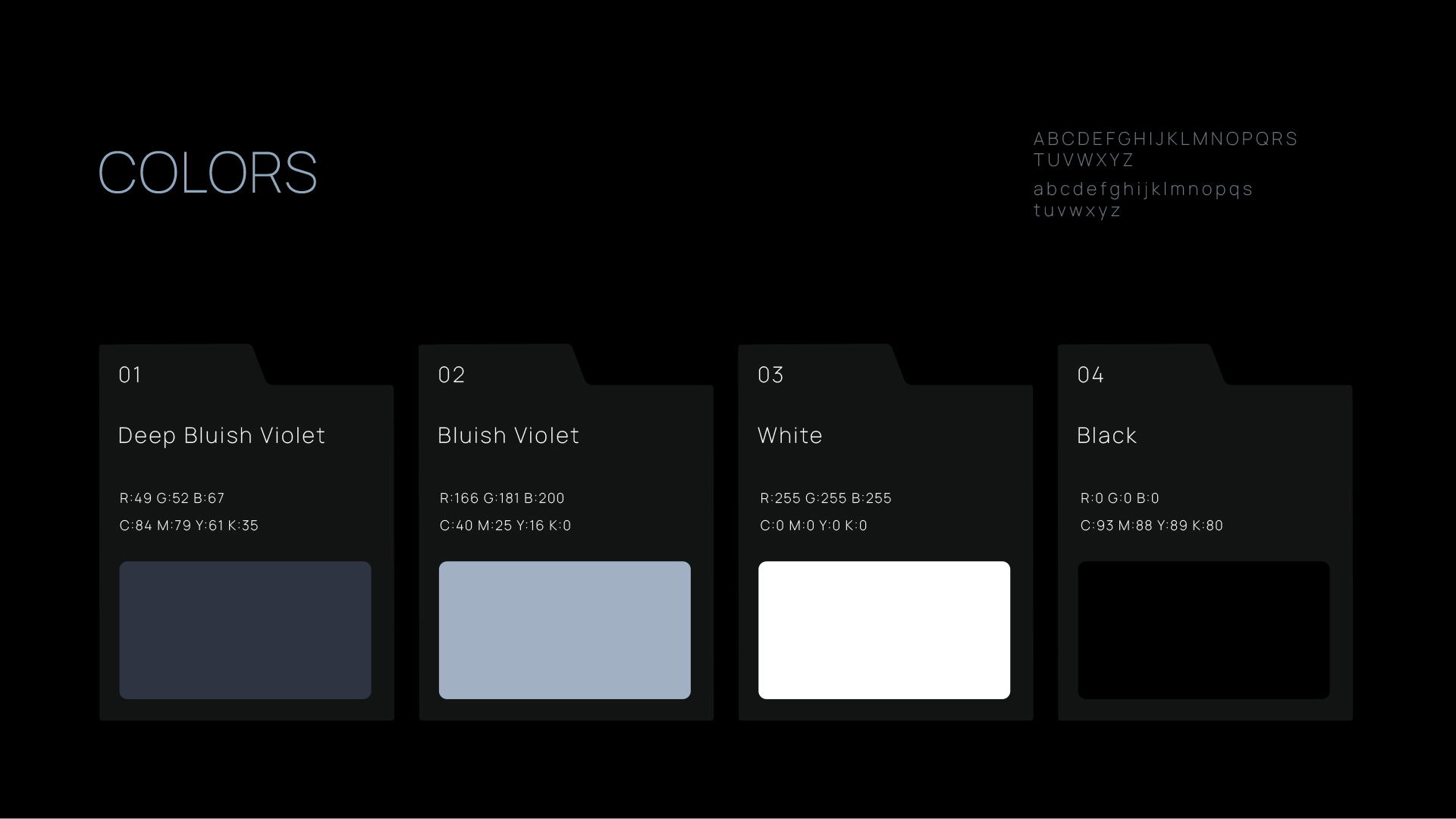Viewport: 1456px width, 819px height.
Task: Select the "Bluish Violet" title in card 02
Action: tap(508, 435)
